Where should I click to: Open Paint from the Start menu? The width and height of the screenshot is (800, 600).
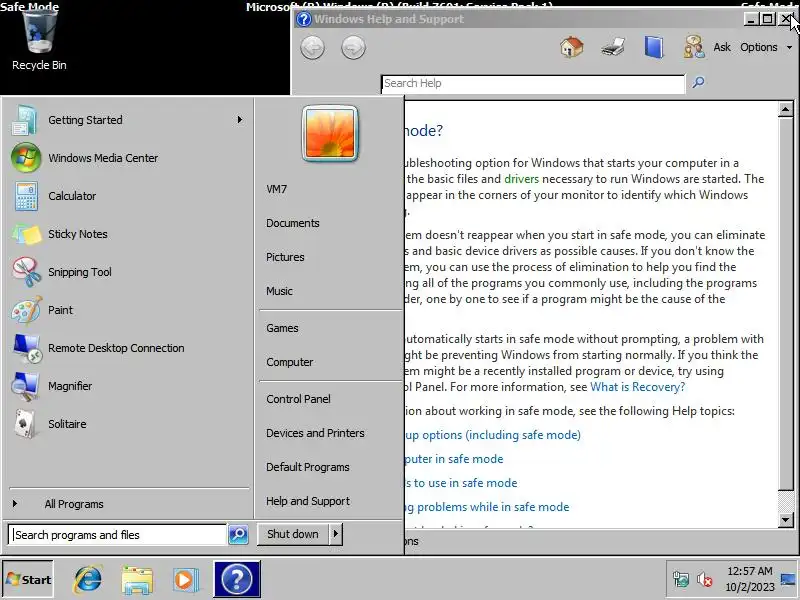128,310
